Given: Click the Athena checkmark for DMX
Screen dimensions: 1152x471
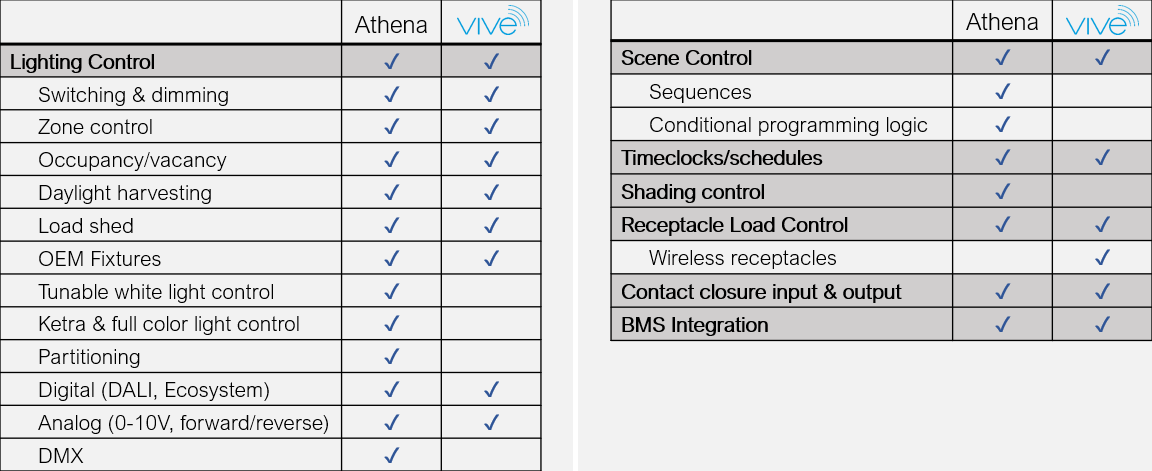Looking at the screenshot, I should pos(392,455).
